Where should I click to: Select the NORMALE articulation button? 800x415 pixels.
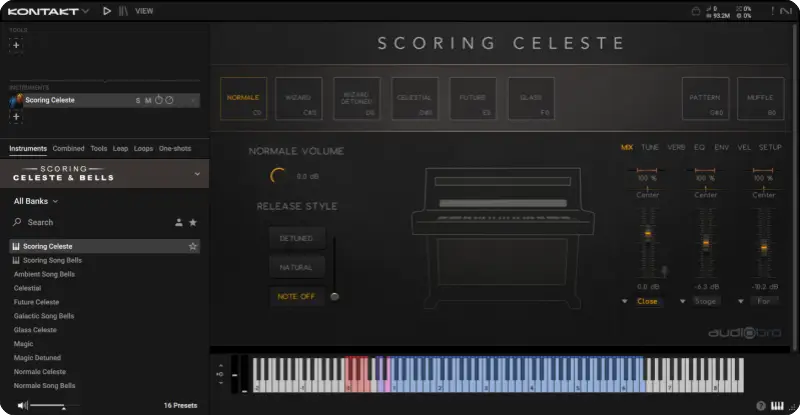click(243, 99)
